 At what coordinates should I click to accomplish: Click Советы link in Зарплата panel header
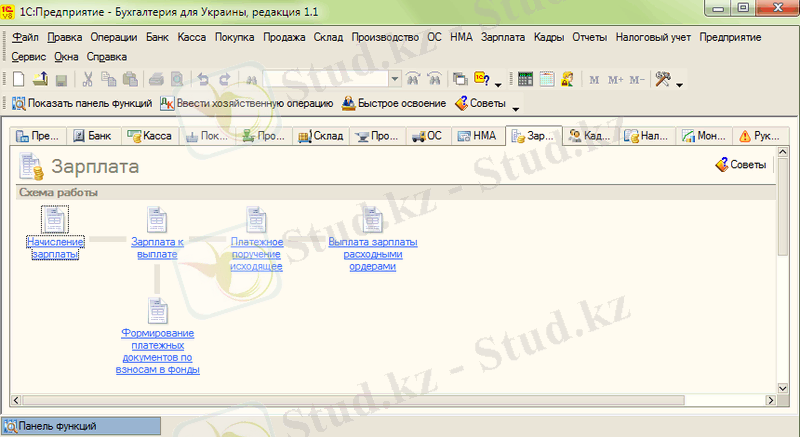pos(741,165)
